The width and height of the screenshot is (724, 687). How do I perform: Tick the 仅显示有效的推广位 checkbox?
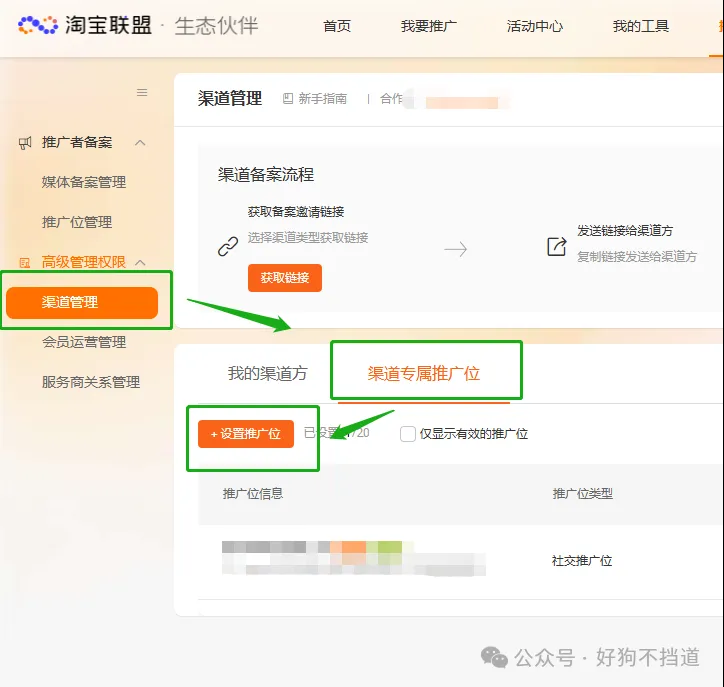pyautogui.click(x=408, y=434)
